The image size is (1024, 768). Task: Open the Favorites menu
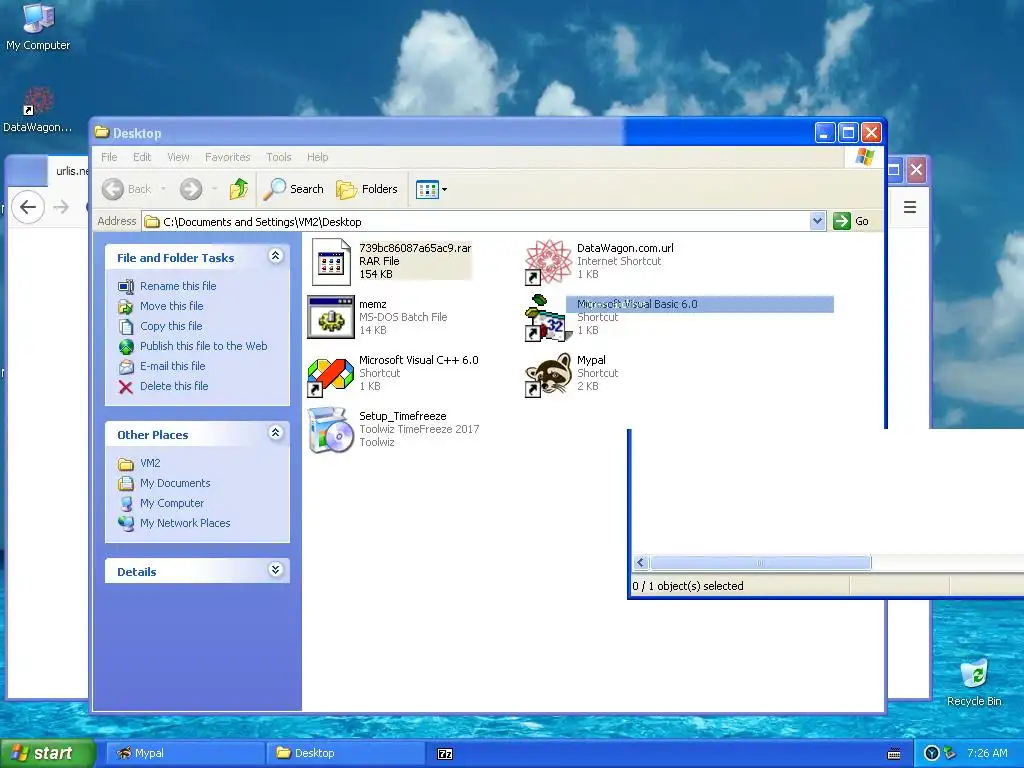pos(227,157)
